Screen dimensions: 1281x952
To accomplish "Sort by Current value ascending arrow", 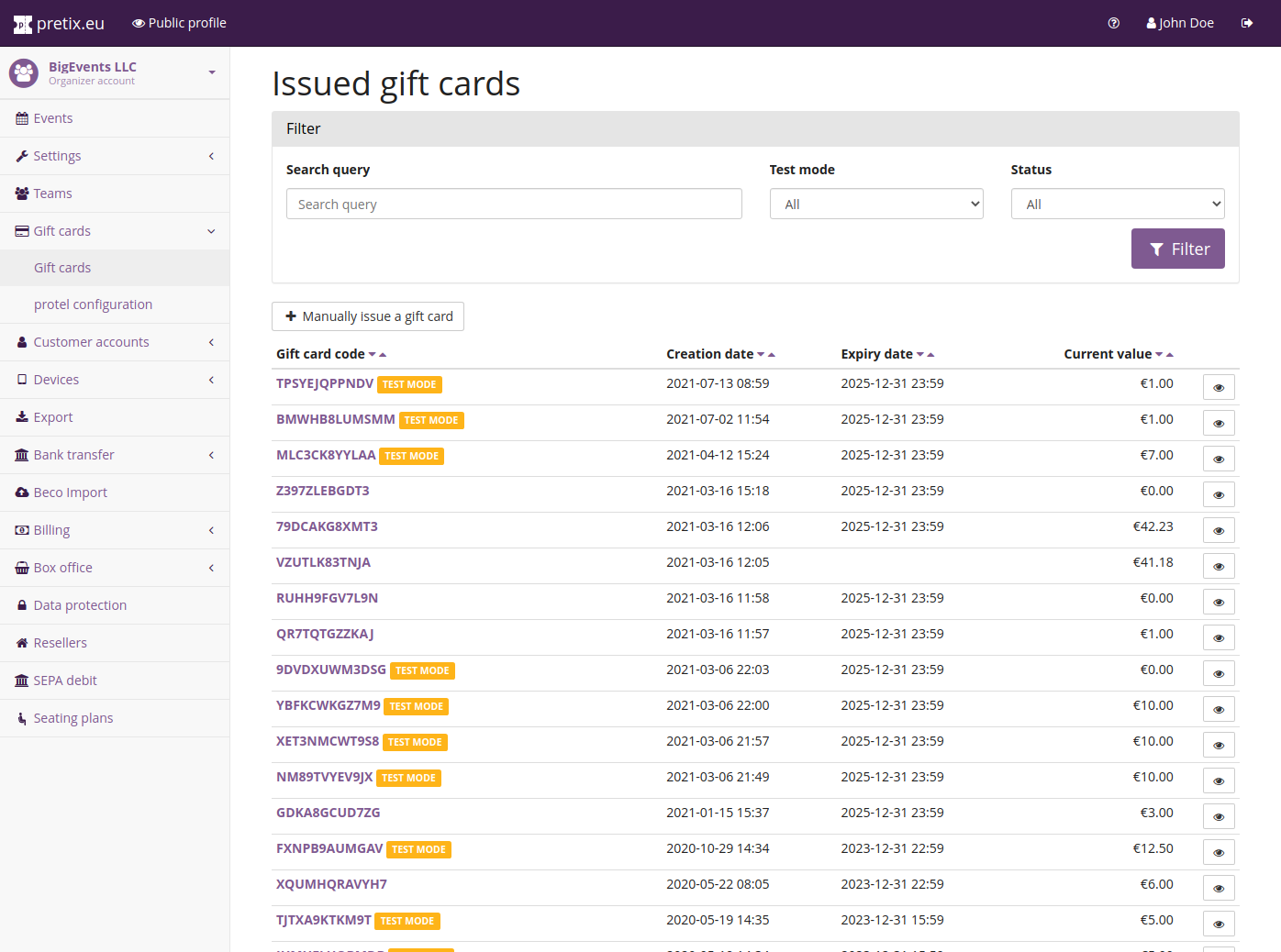I will coord(1170,355).
